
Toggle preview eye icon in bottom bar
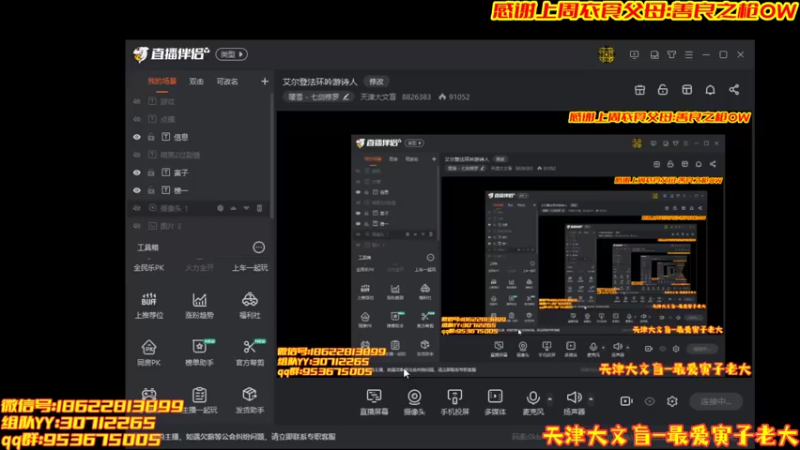(649, 402)
